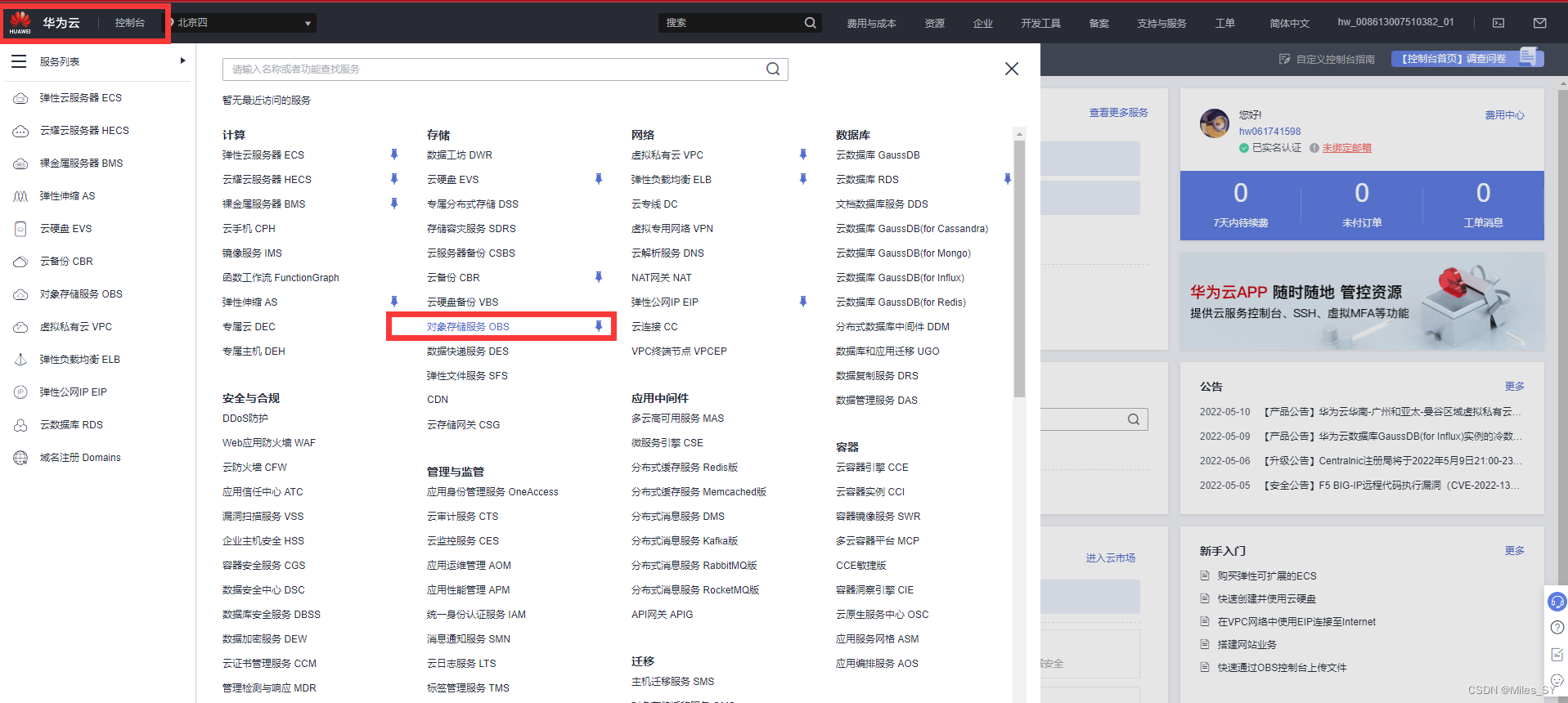The width and height of the screenshot is (1568, 703).
Task: Open the 北京四 region dropdown
Action: pos(243,23)
